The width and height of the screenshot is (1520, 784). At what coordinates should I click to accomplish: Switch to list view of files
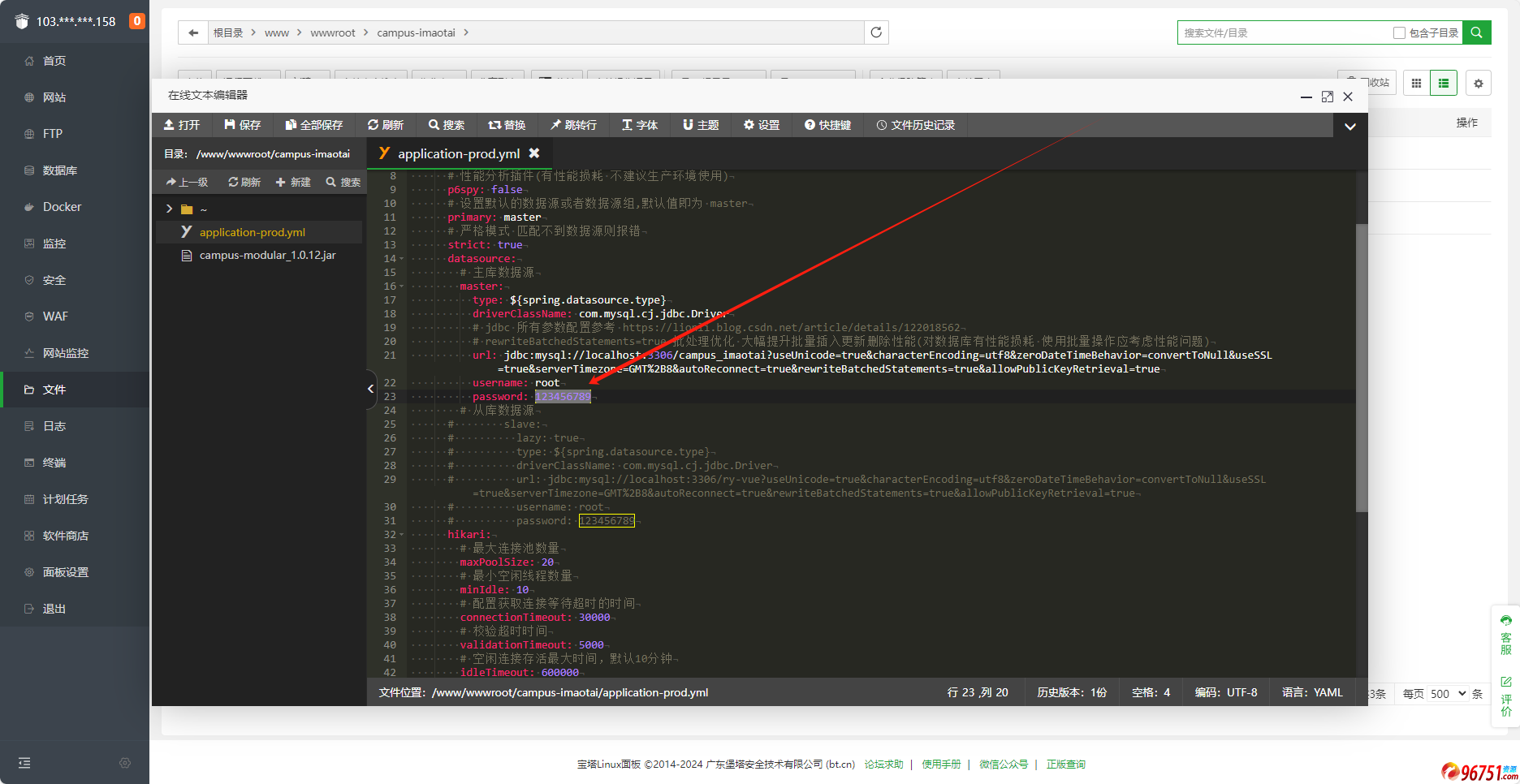coord(1444,83)
